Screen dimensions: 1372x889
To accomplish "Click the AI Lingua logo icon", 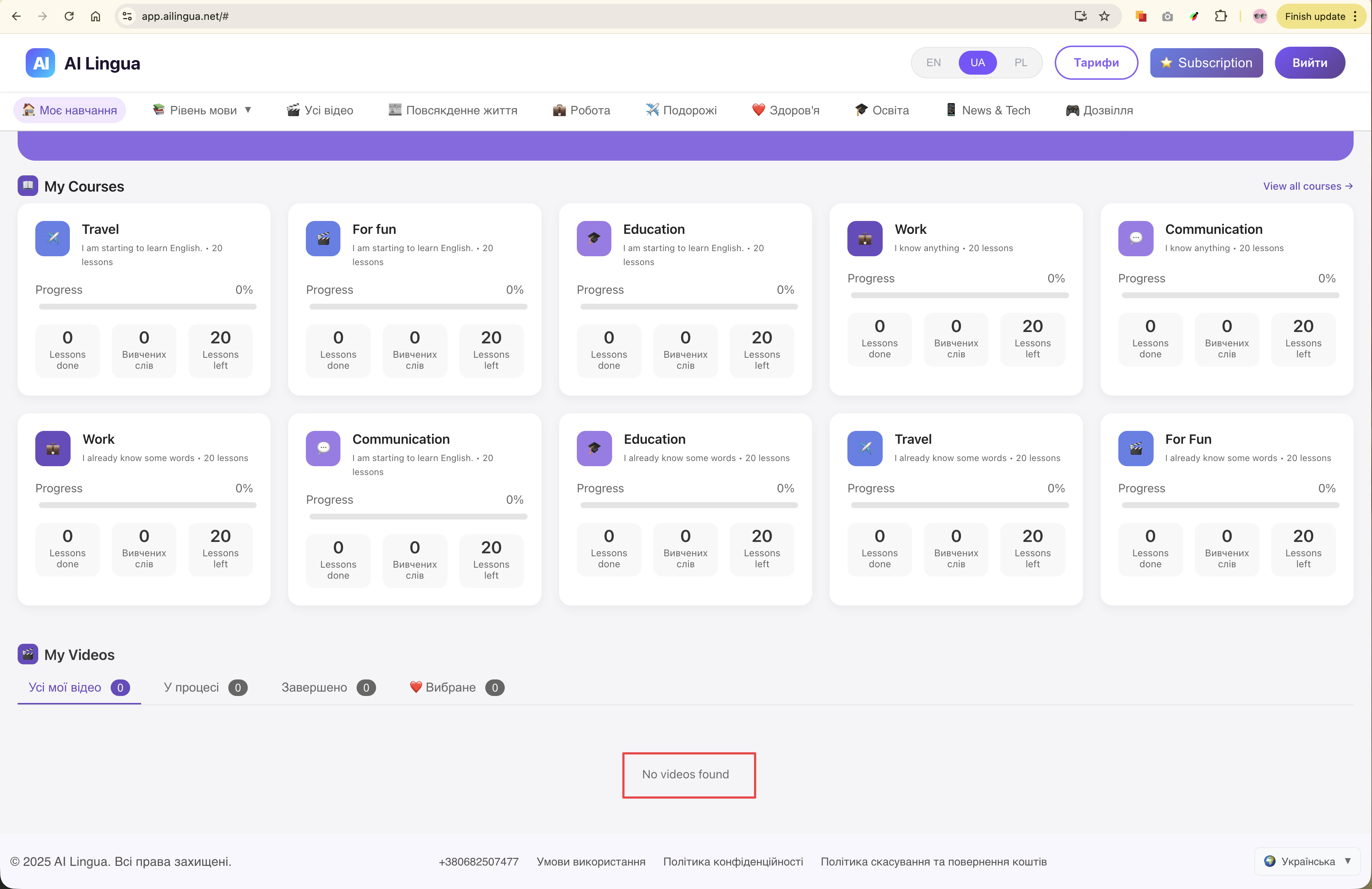I will point(40,63).
